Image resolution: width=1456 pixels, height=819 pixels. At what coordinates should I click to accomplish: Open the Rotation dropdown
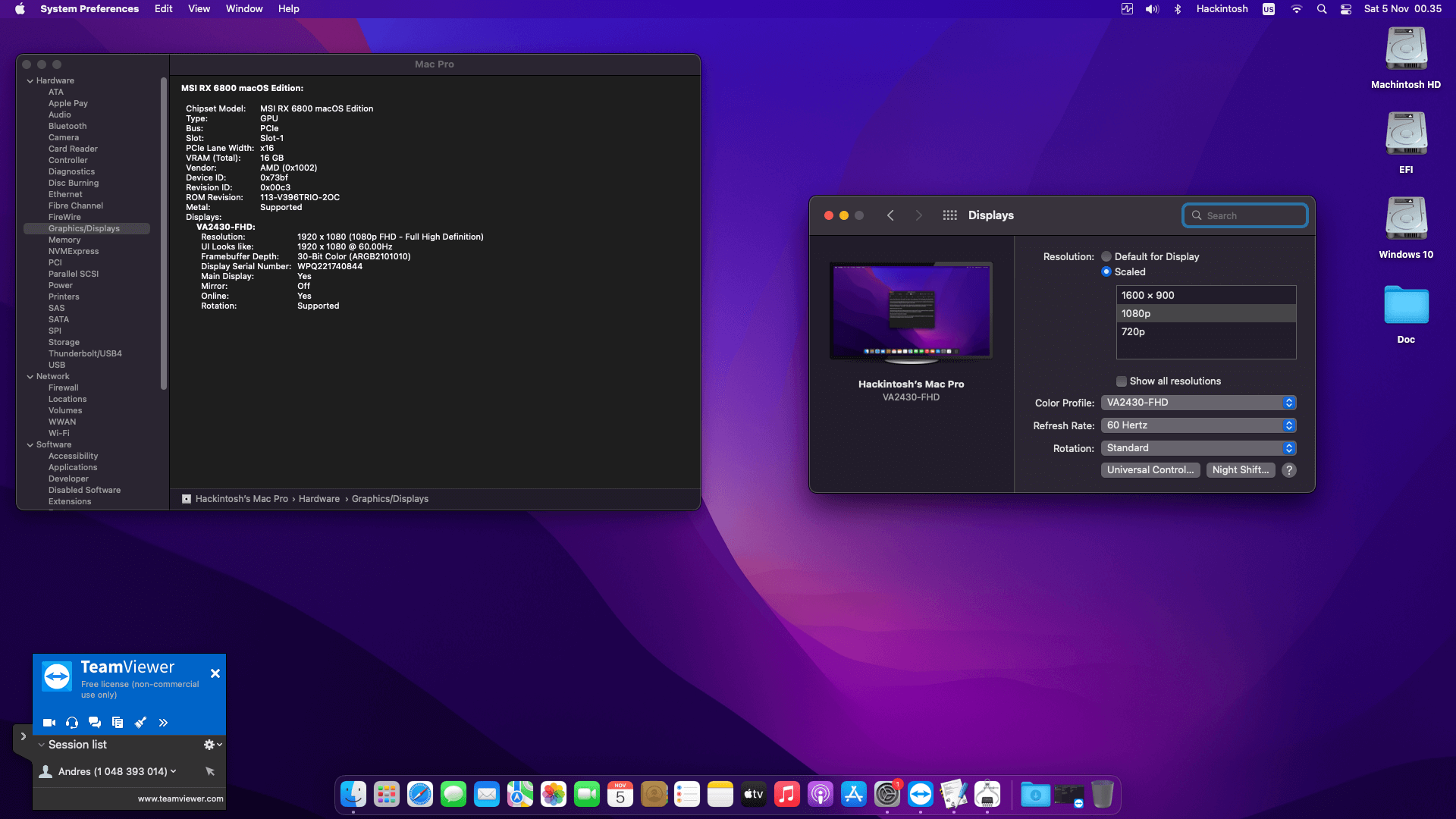1198,448
